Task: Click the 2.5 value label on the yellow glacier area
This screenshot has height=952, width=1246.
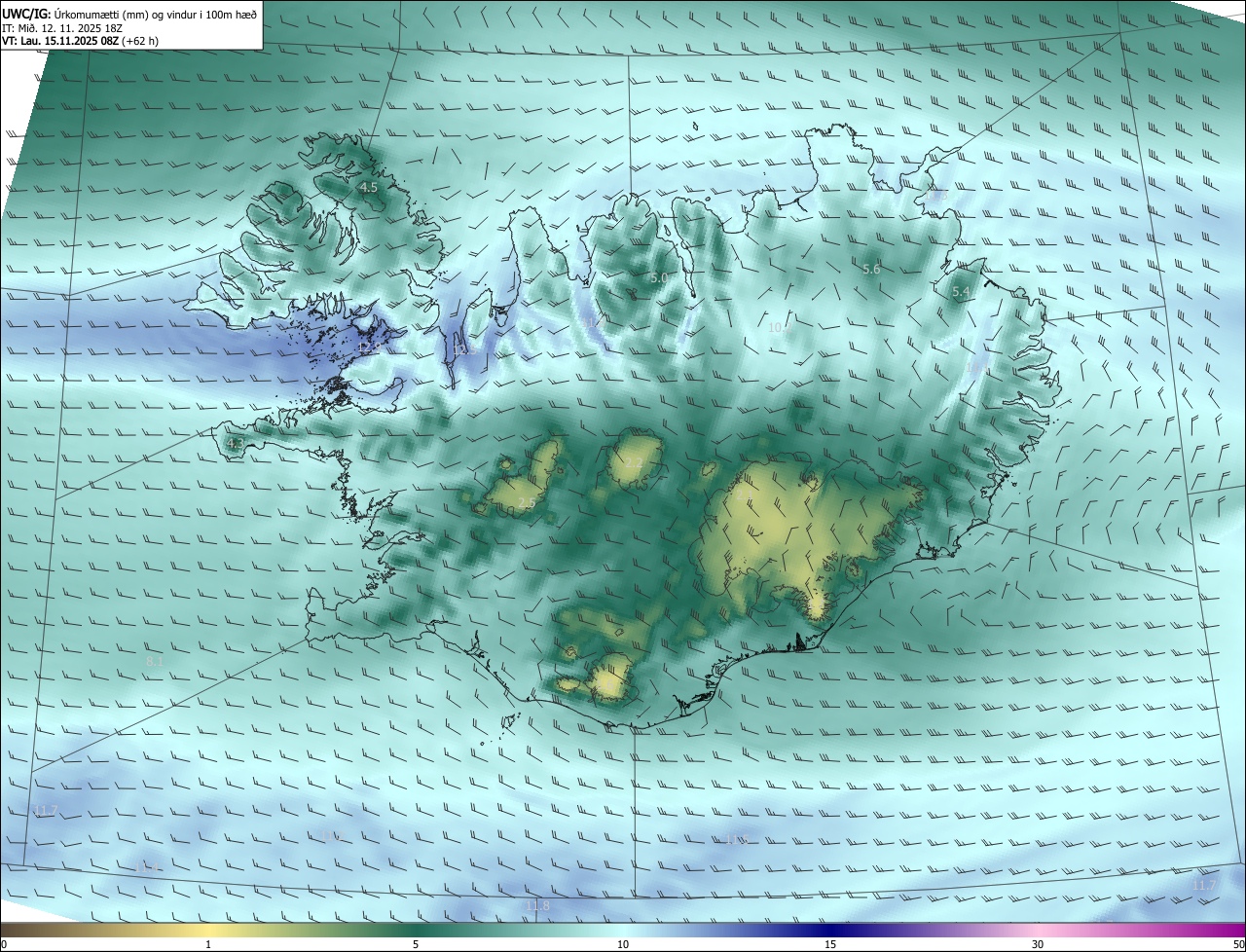Action: coord(527,502)
